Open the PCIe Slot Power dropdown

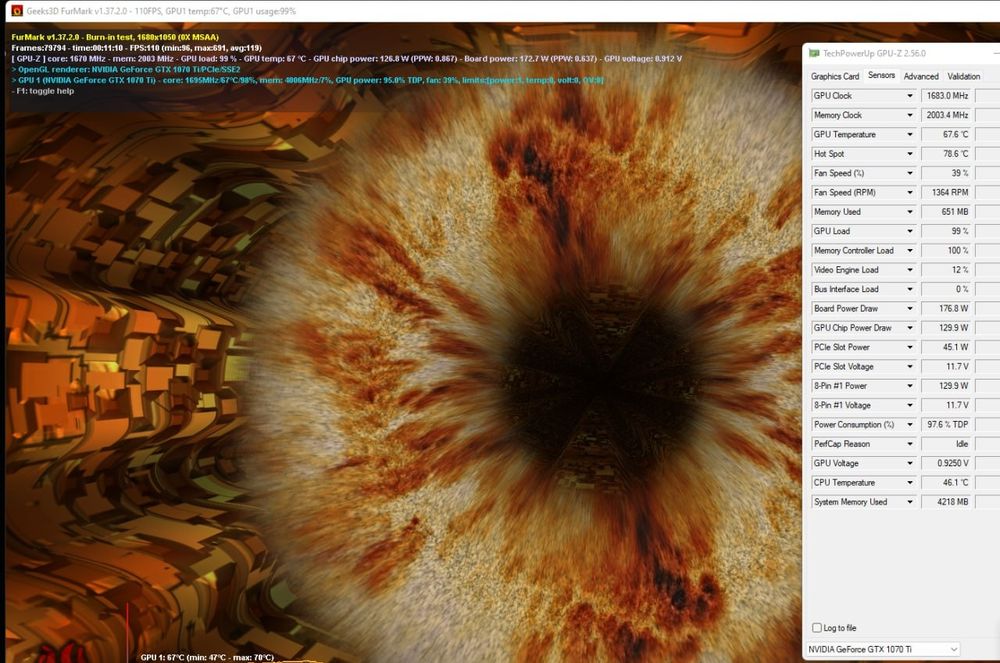click(910, 347)
